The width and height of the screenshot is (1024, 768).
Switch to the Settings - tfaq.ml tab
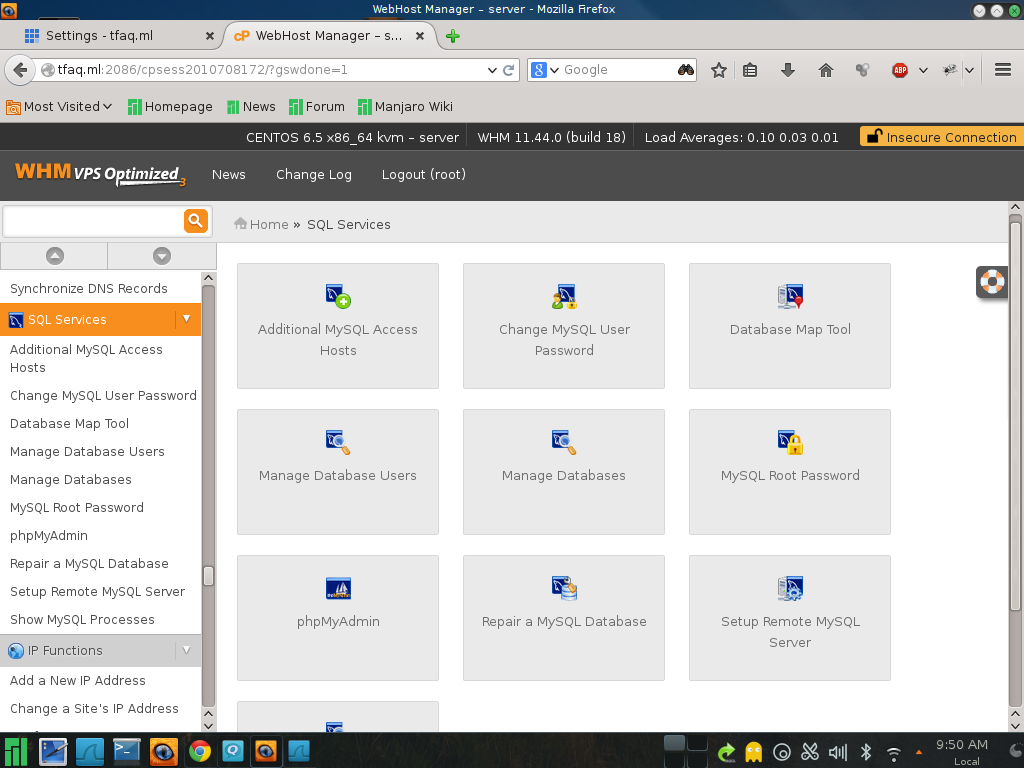point(110,35)
